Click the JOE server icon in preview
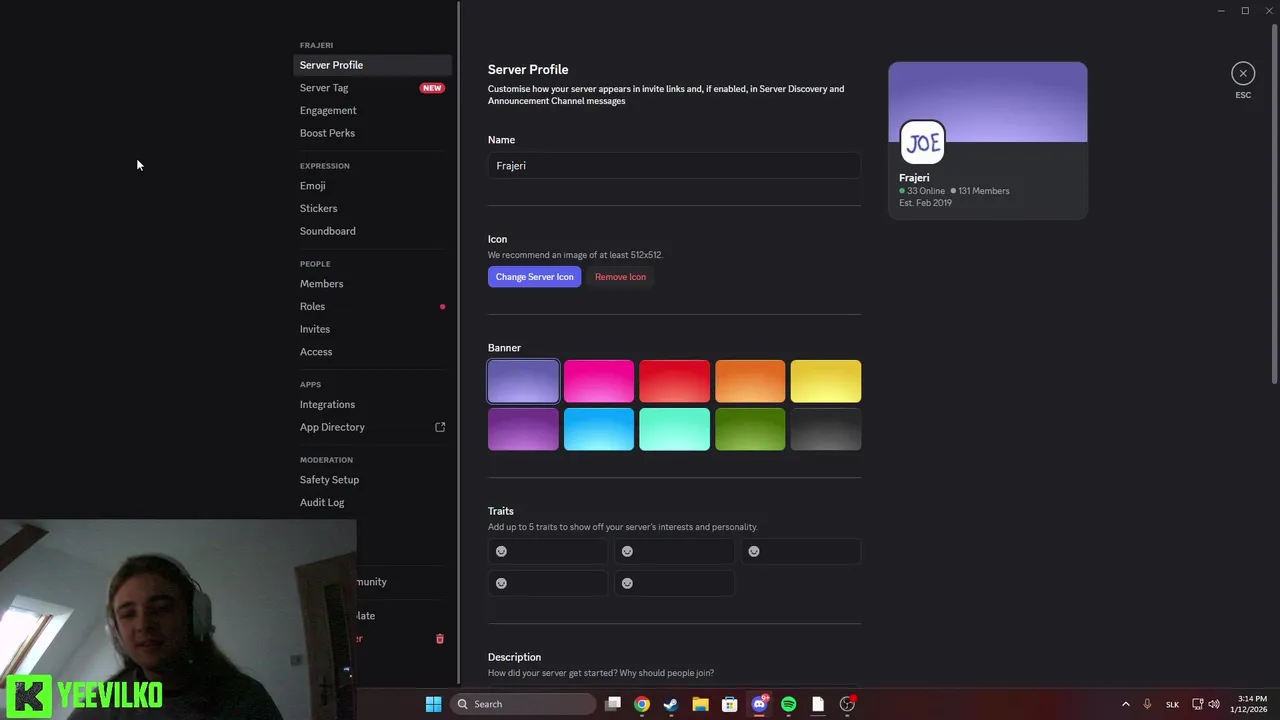Viewport: 1280px width, 720px height. point(922,143)
